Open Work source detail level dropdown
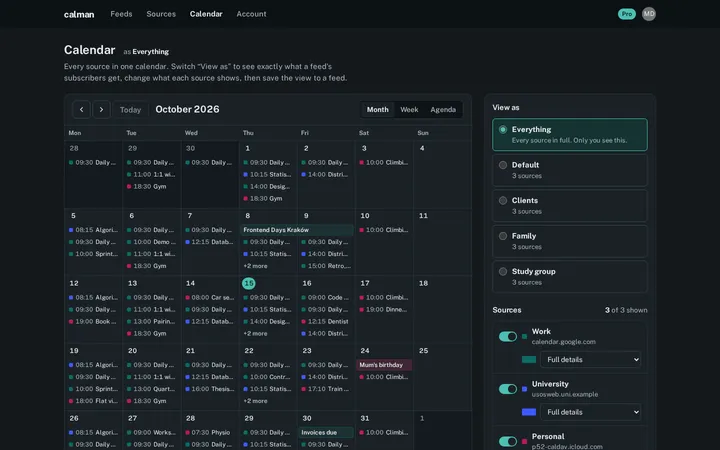This screenshot has height=450, width=720. 591,360
